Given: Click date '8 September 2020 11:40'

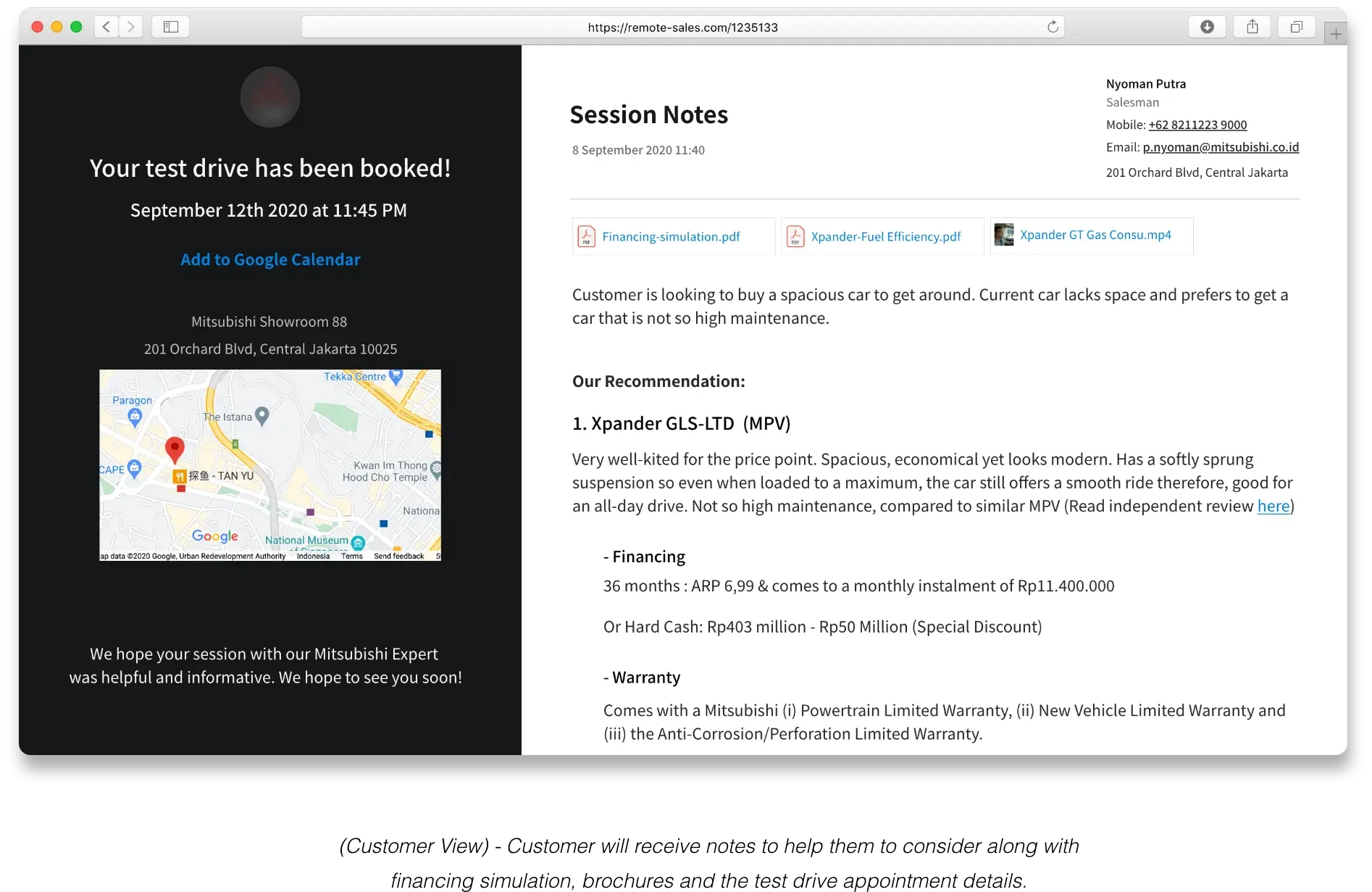Looking at the screenshot, I should point(638,150).
